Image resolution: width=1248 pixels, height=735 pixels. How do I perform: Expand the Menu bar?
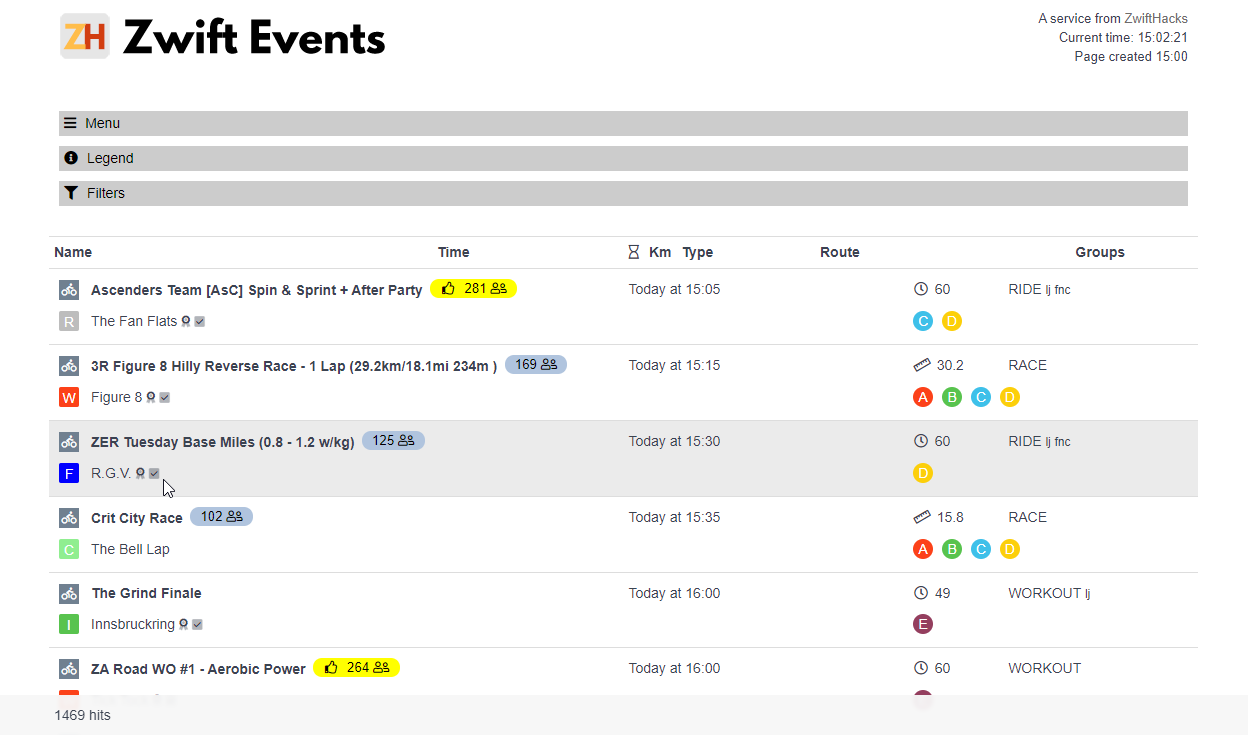click(x=623, y=123)
